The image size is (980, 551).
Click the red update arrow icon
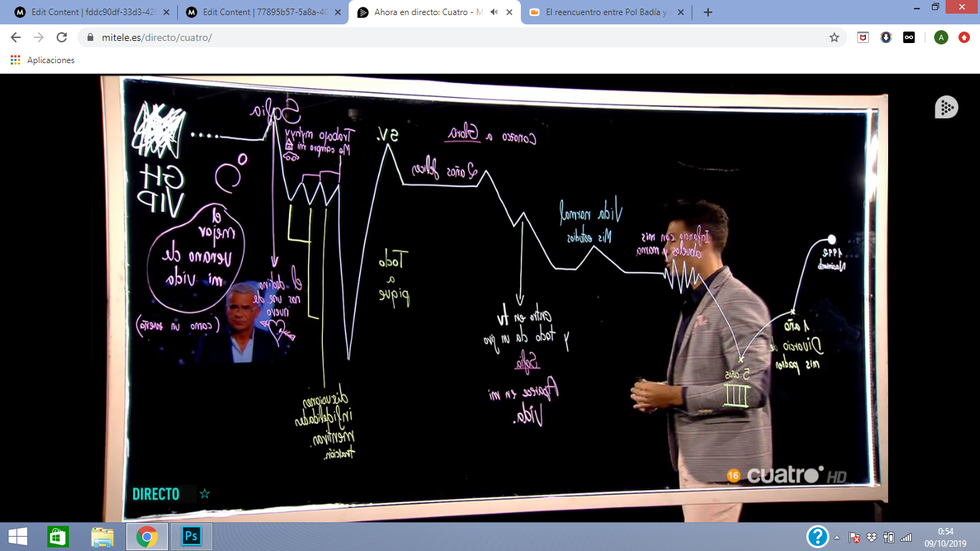pos(964,37)
